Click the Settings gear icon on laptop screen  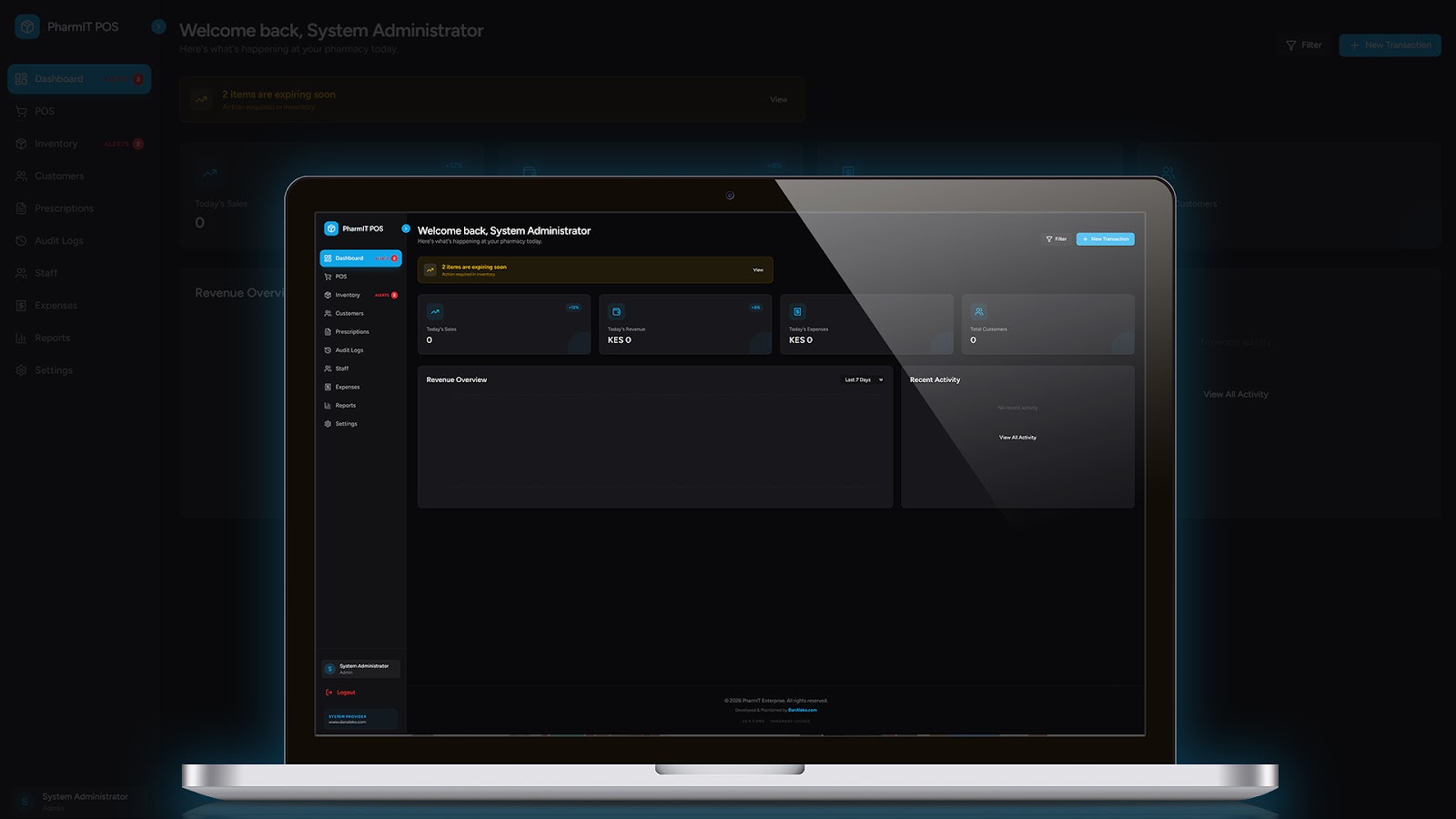click(x=328, y=424)
